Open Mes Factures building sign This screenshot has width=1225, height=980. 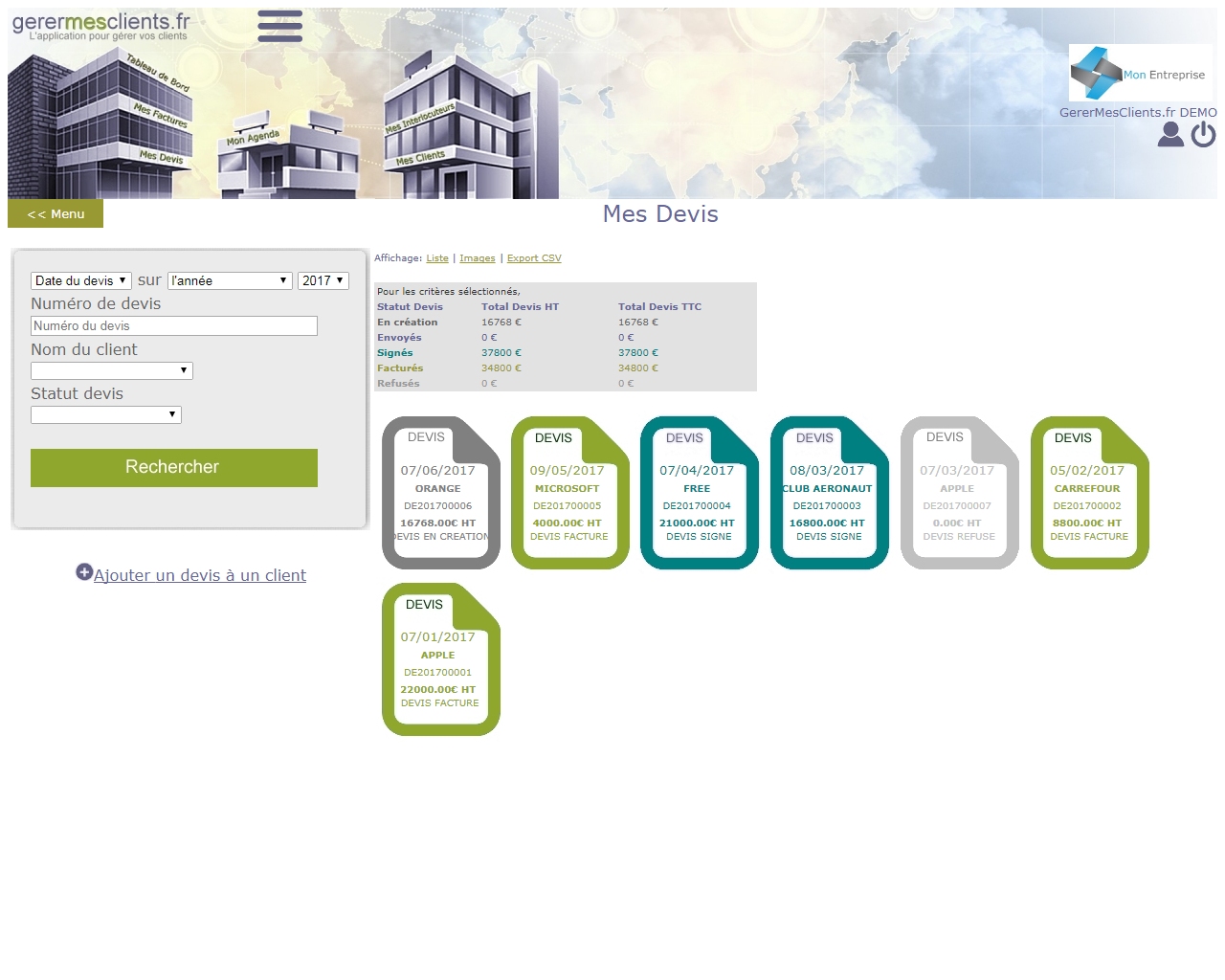(161, 115)
